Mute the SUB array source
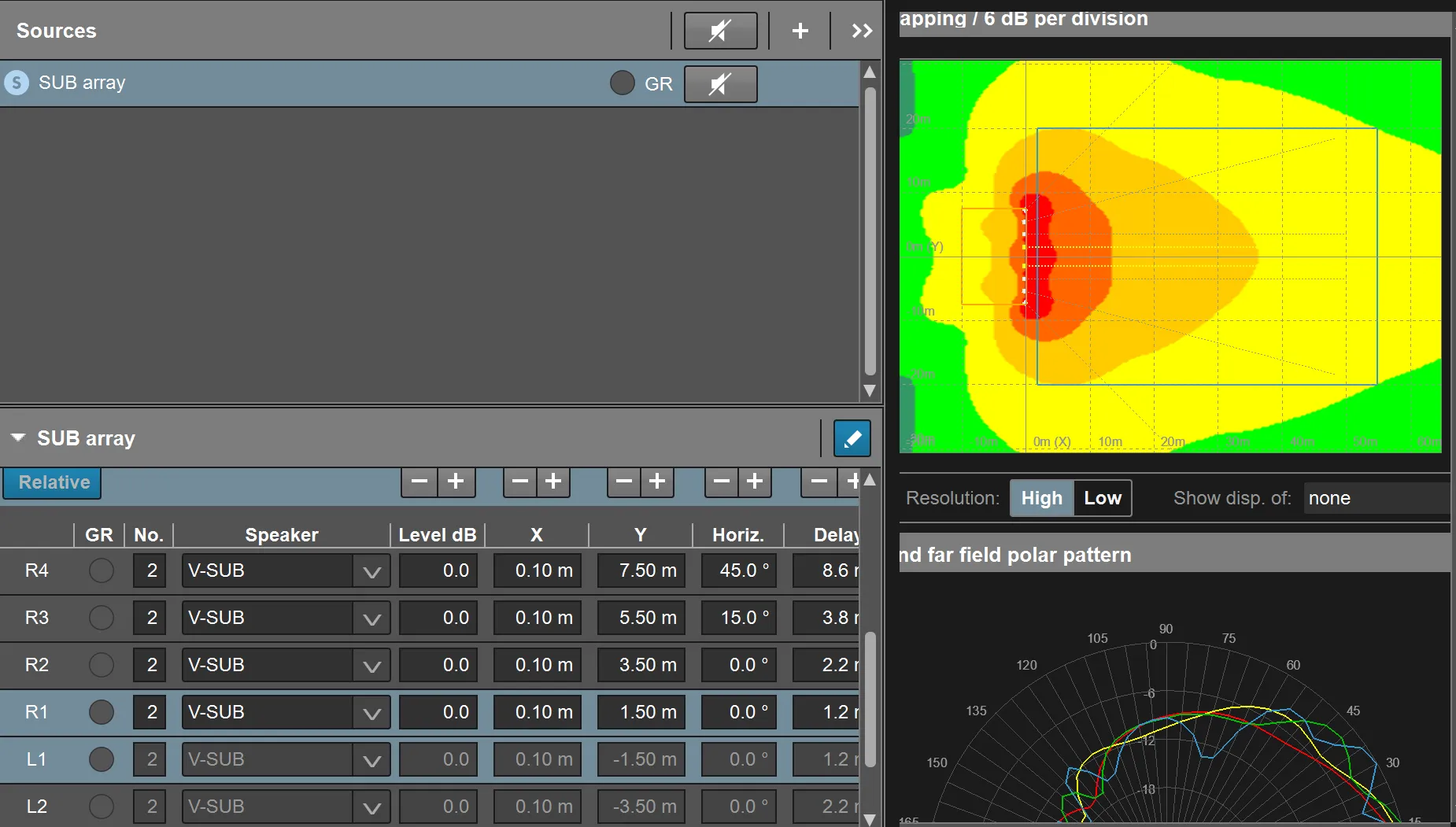The image size is (1456, 827). click(720, 83)
